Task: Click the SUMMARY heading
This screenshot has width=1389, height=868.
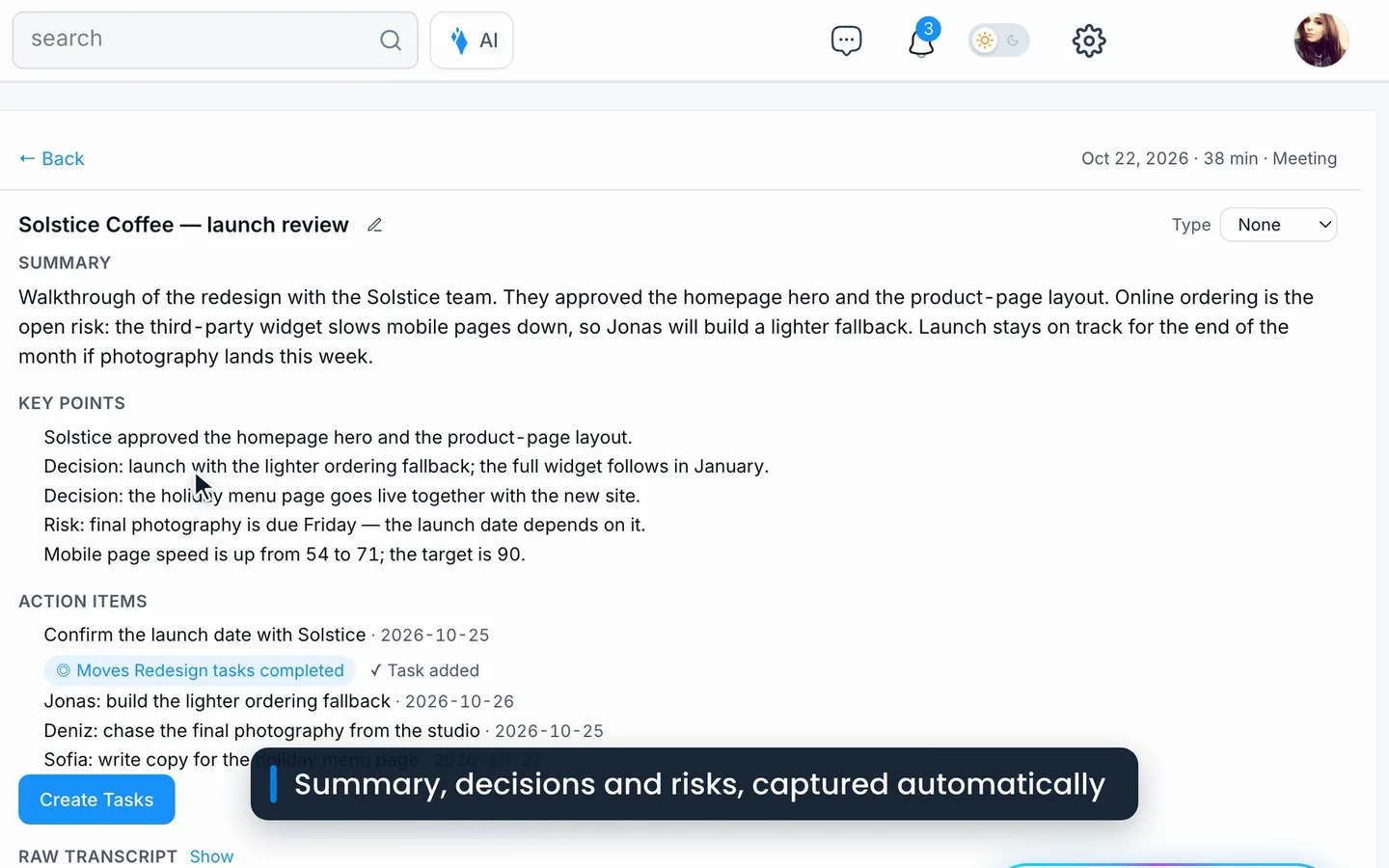Action: click(x=65, y=262)
